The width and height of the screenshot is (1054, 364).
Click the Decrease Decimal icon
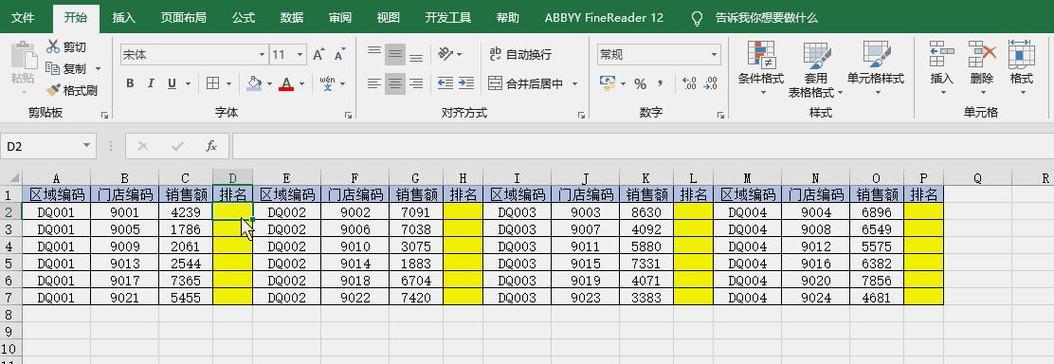(x=710, y=84)
